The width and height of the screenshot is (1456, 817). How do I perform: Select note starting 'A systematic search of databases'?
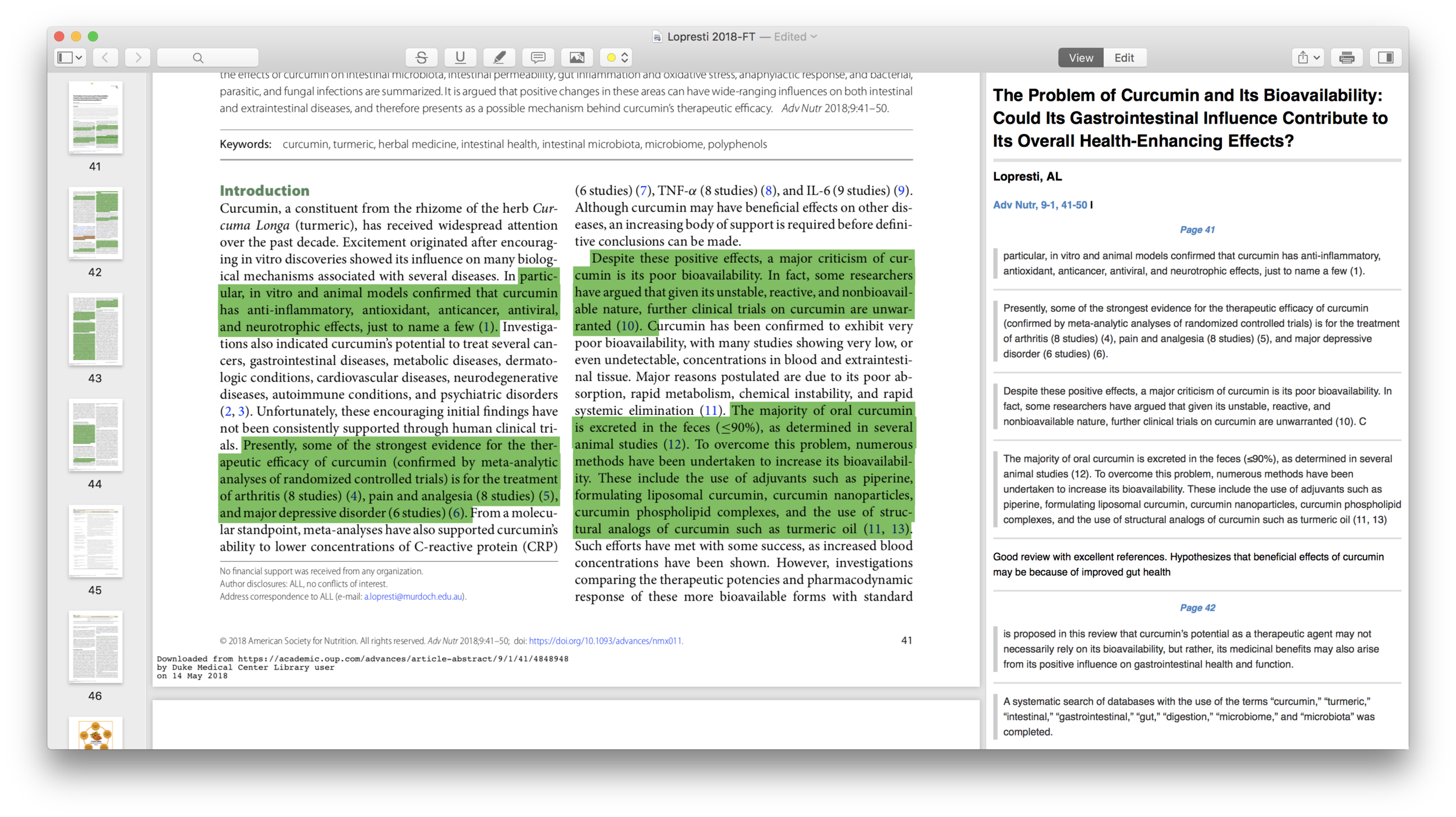point(1197,717)
